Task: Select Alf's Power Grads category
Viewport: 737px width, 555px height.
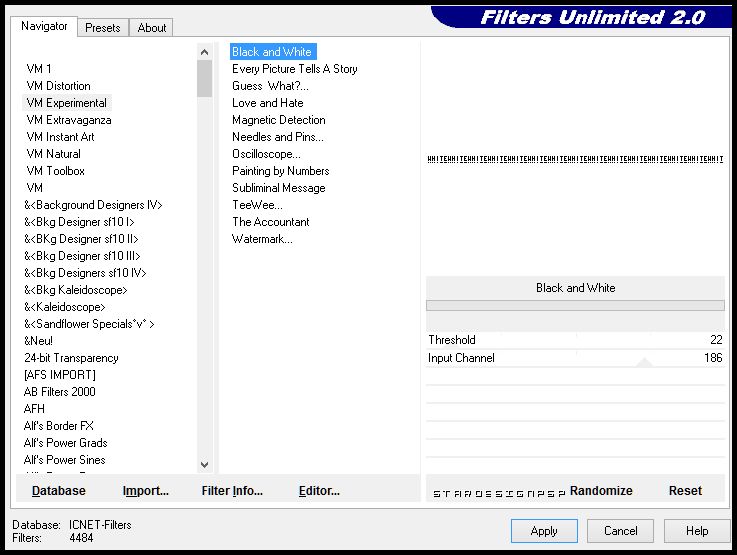Action: click(x=65, y=443)
